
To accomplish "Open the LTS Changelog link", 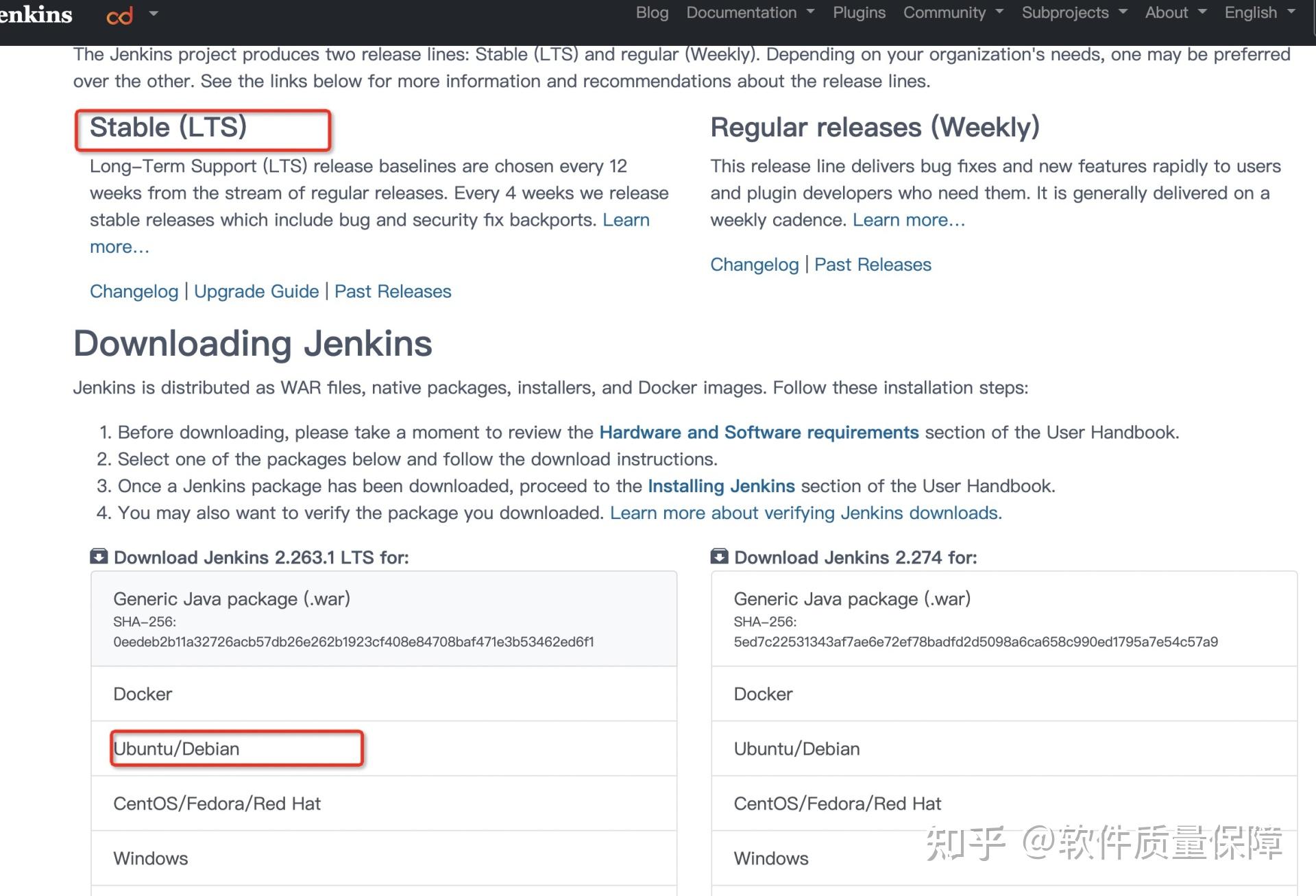I will pos(134,291).
